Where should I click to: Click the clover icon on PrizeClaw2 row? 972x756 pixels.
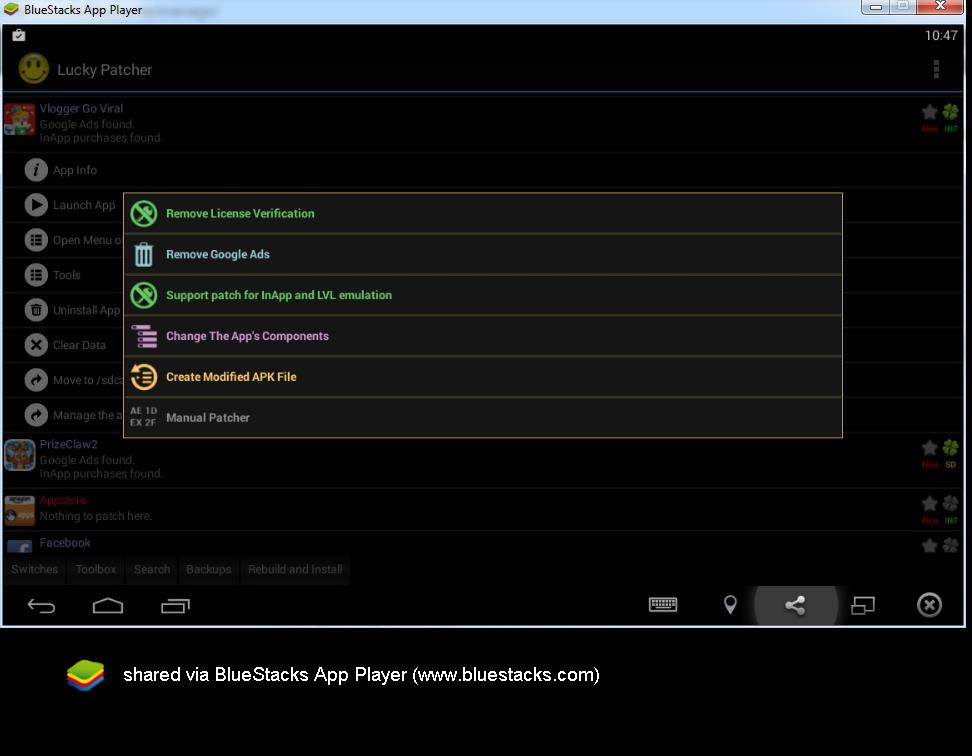pyautogui.click(x=950, y=448)
